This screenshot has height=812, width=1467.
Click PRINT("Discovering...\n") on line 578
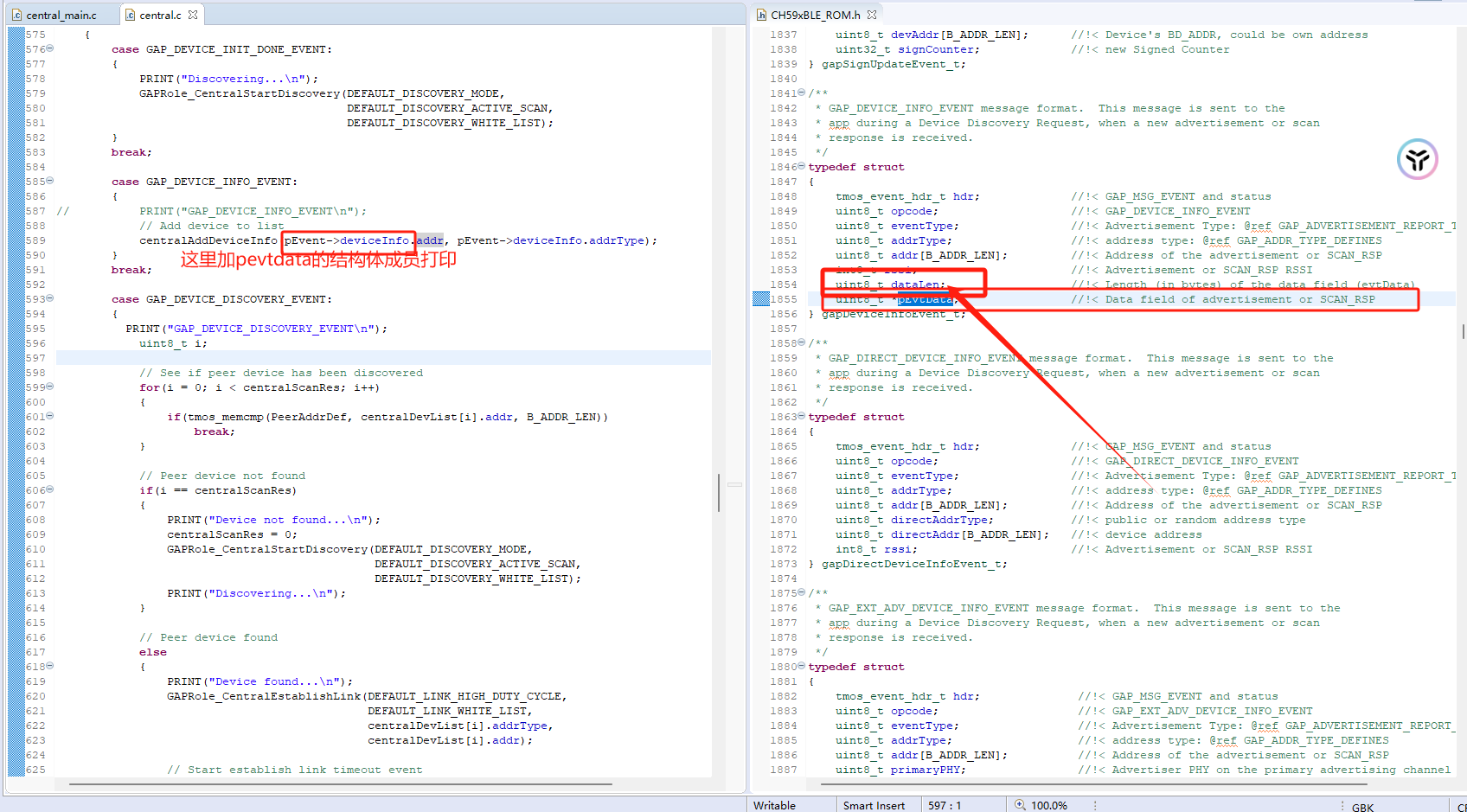pos(228,79)
